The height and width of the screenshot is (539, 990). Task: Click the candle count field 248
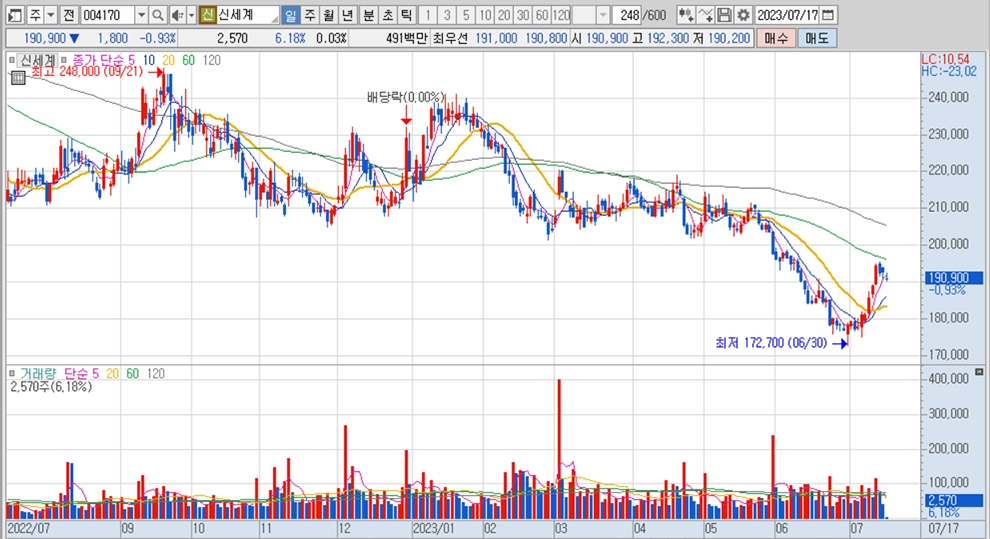coord(629,15)
